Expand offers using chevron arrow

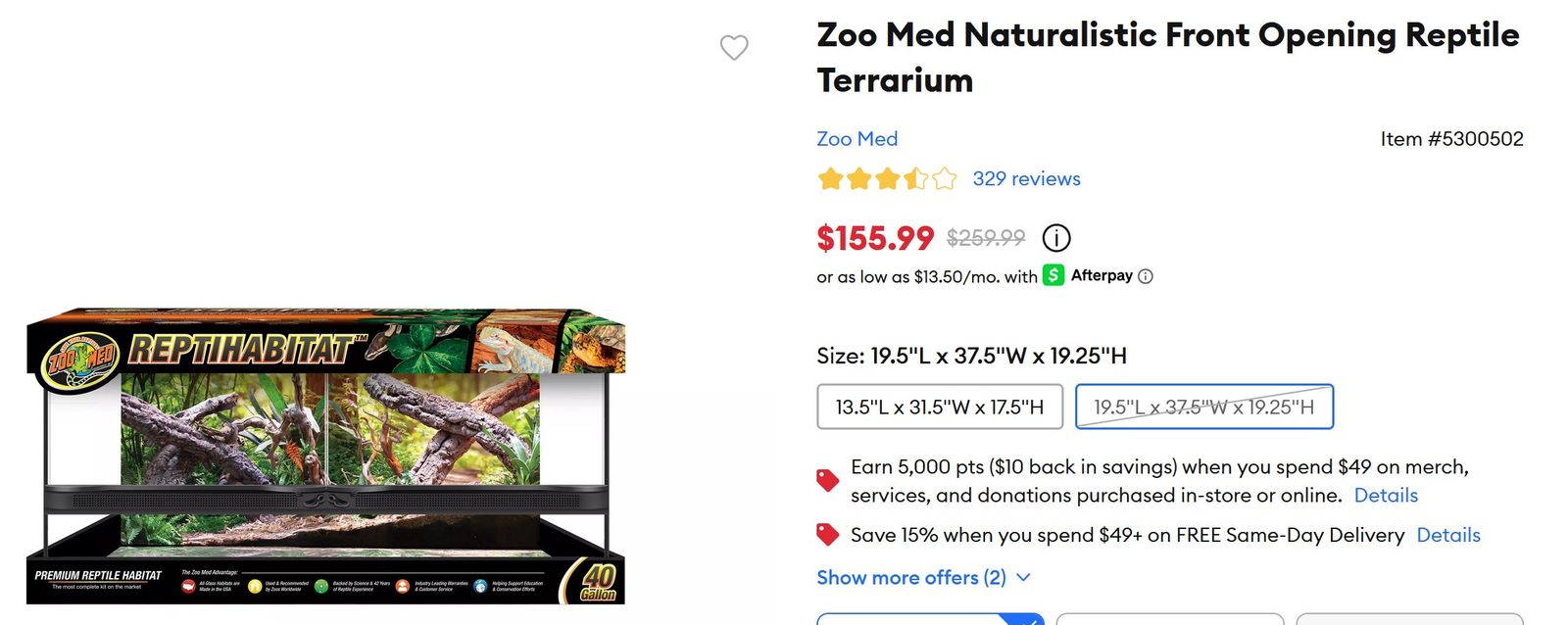[x=1023, y=577]
